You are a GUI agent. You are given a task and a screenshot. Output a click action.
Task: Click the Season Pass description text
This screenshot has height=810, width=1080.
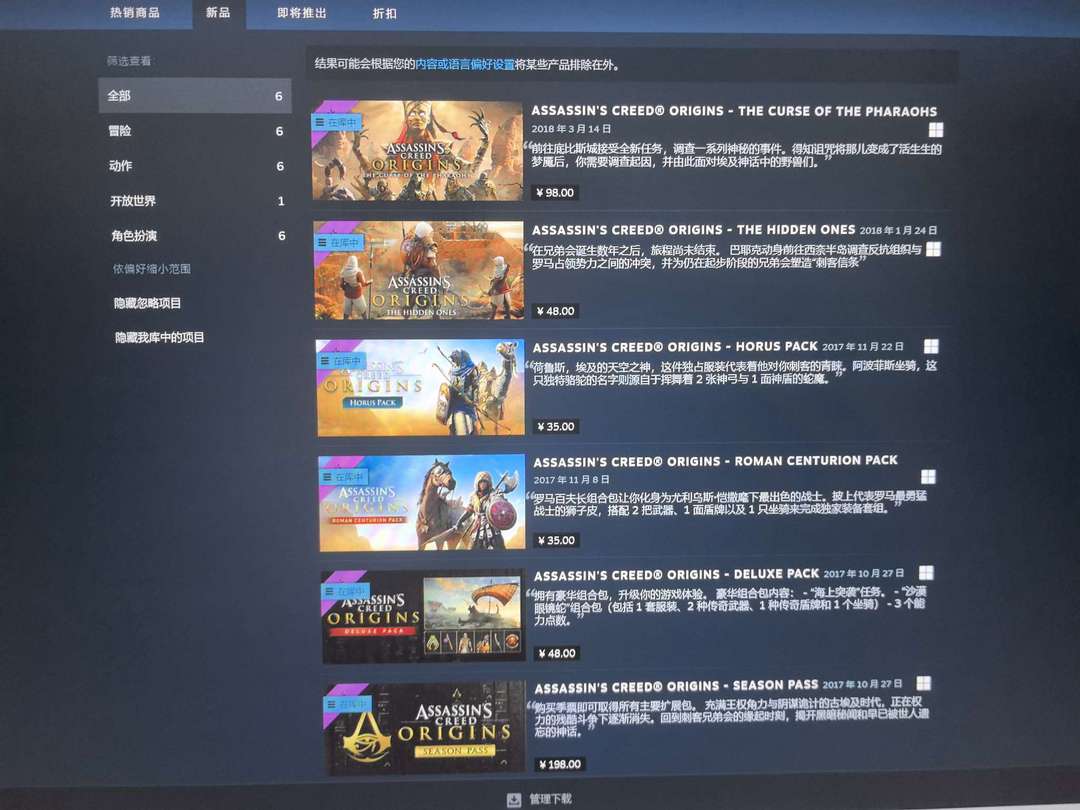tap(731, 718)
